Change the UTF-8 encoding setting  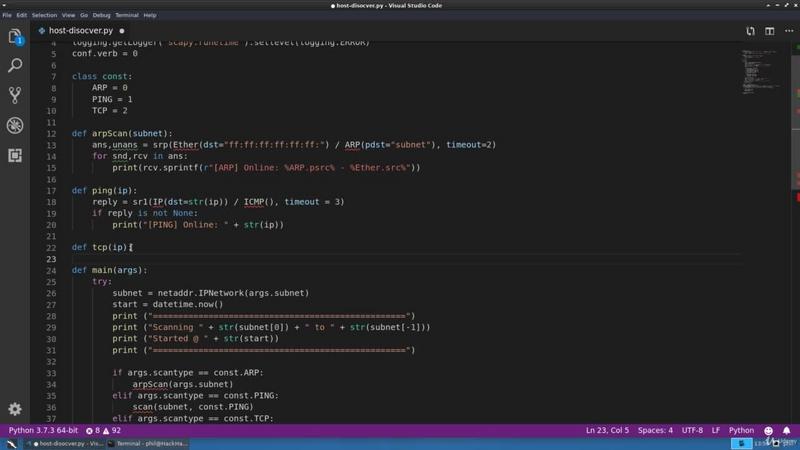[x=692, y=431]
